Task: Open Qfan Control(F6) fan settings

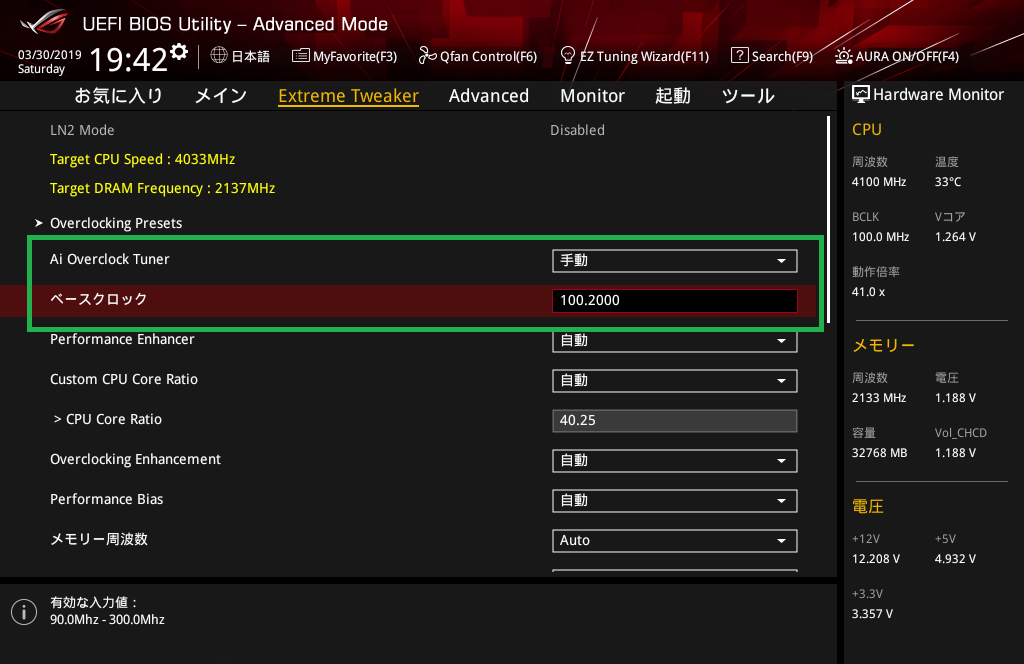Action: pyautogui.click(x=477, y=56)
